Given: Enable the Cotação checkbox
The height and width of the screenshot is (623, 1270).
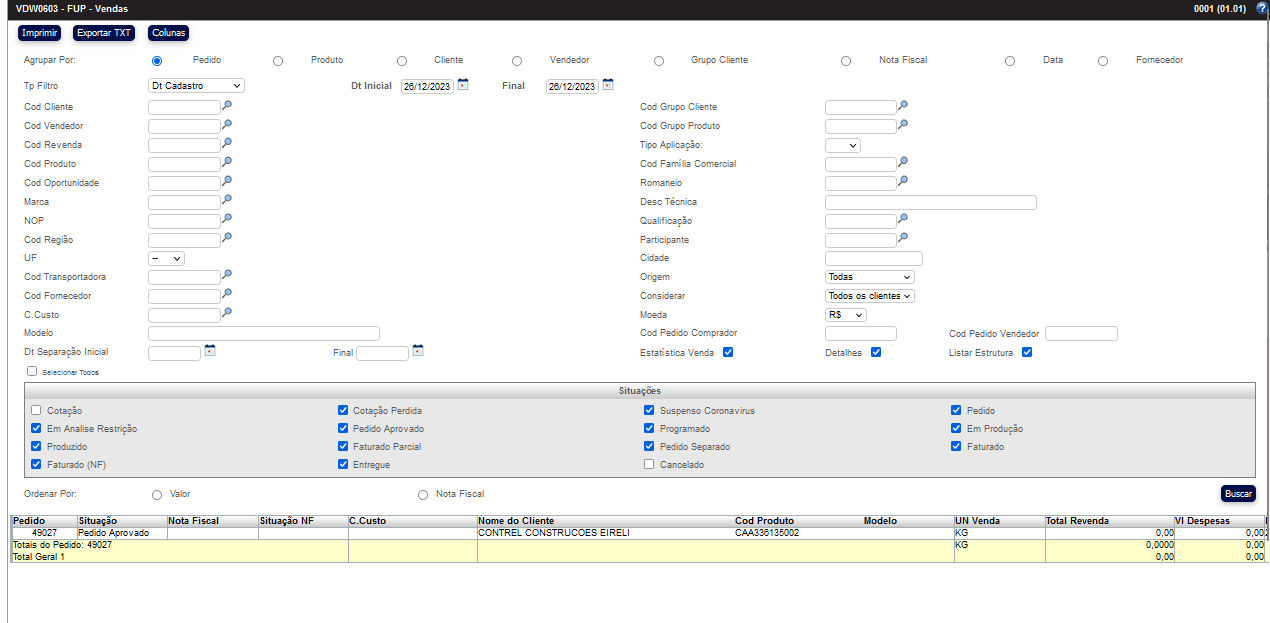Looking at the screenshot, I should (37, 410).
